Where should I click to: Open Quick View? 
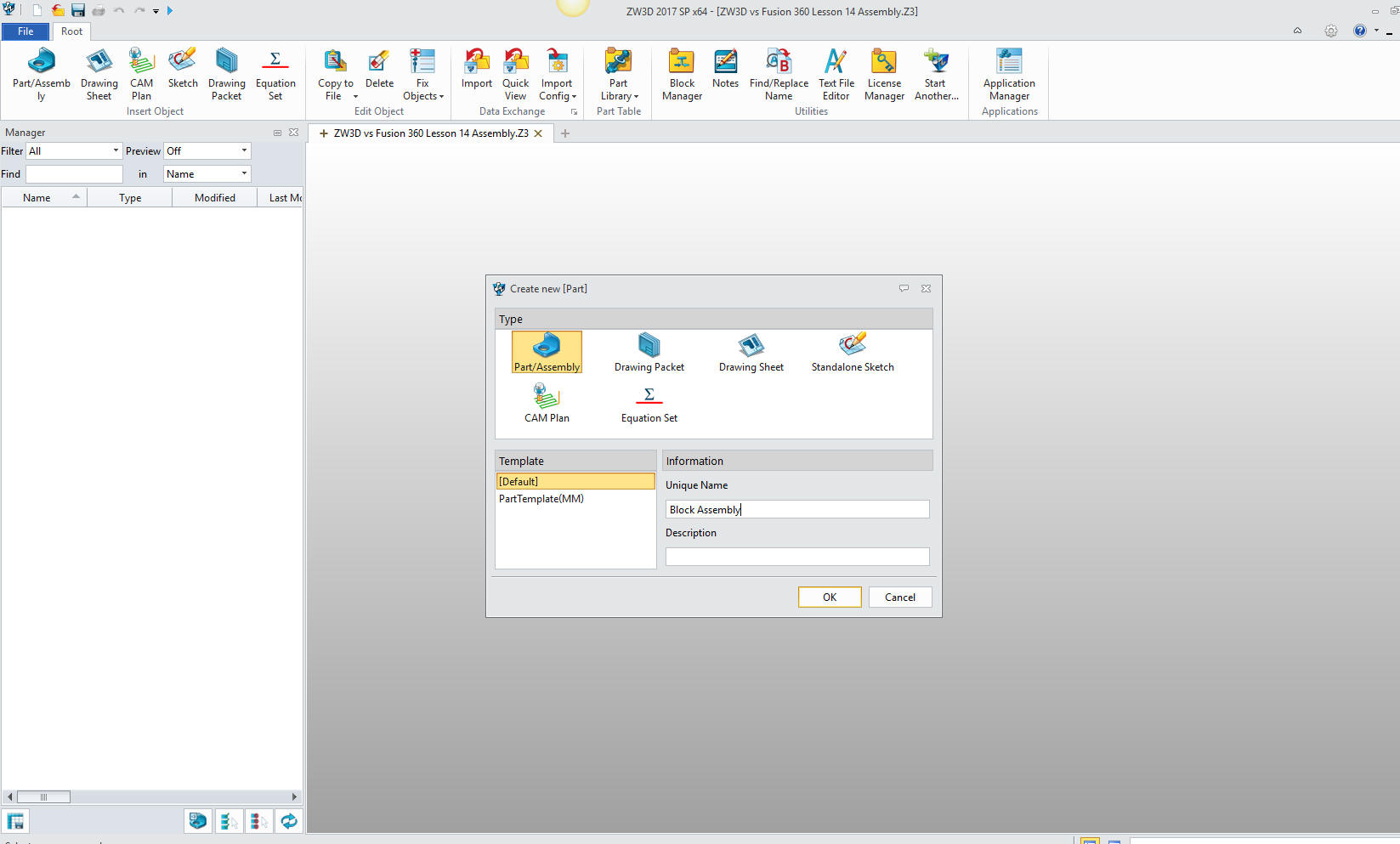pos(515,74)
